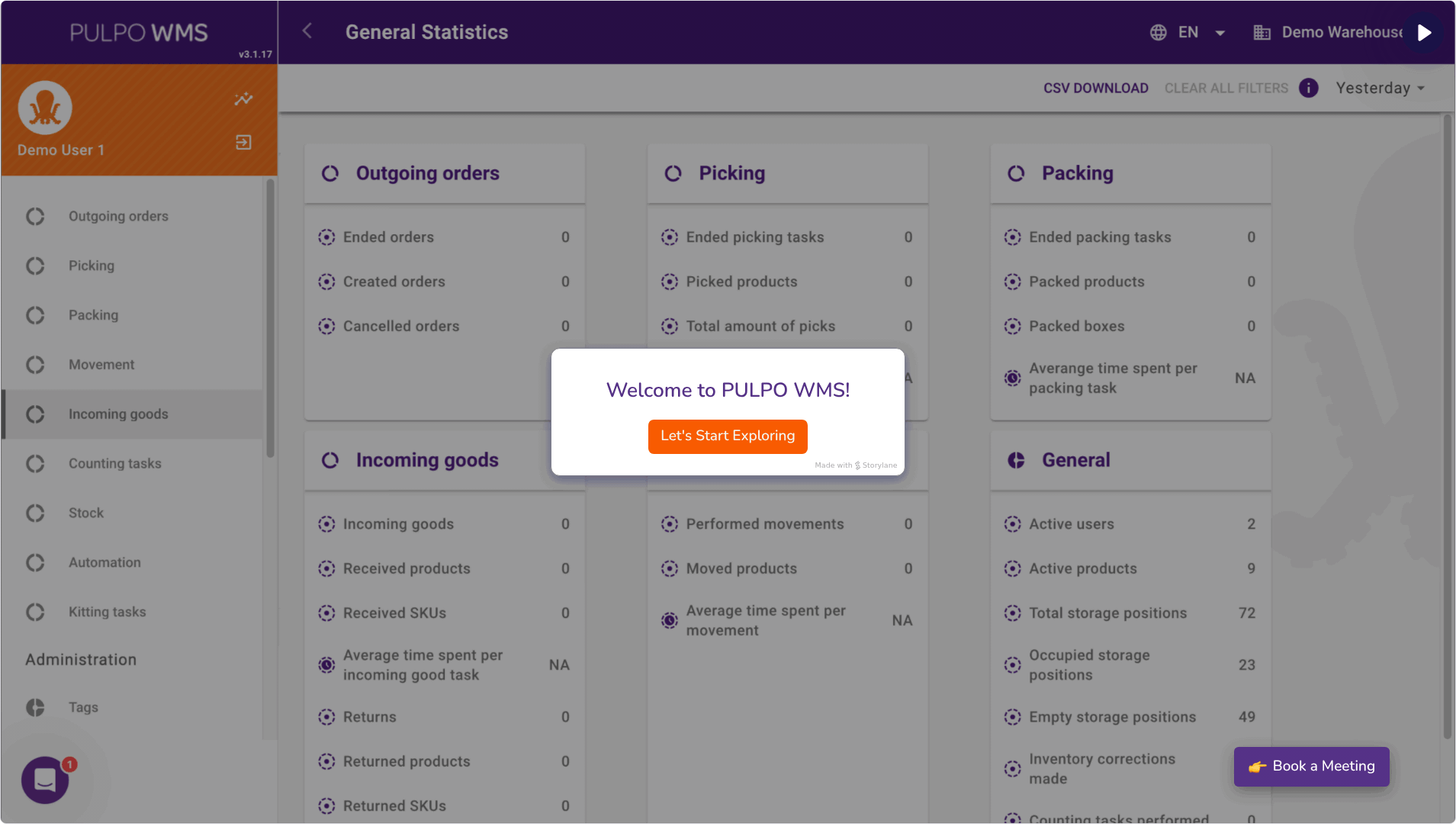Screen dimensions: 1456x824
Task: Click the statistics icon in the user panel
Action: [x=243, y=99]
